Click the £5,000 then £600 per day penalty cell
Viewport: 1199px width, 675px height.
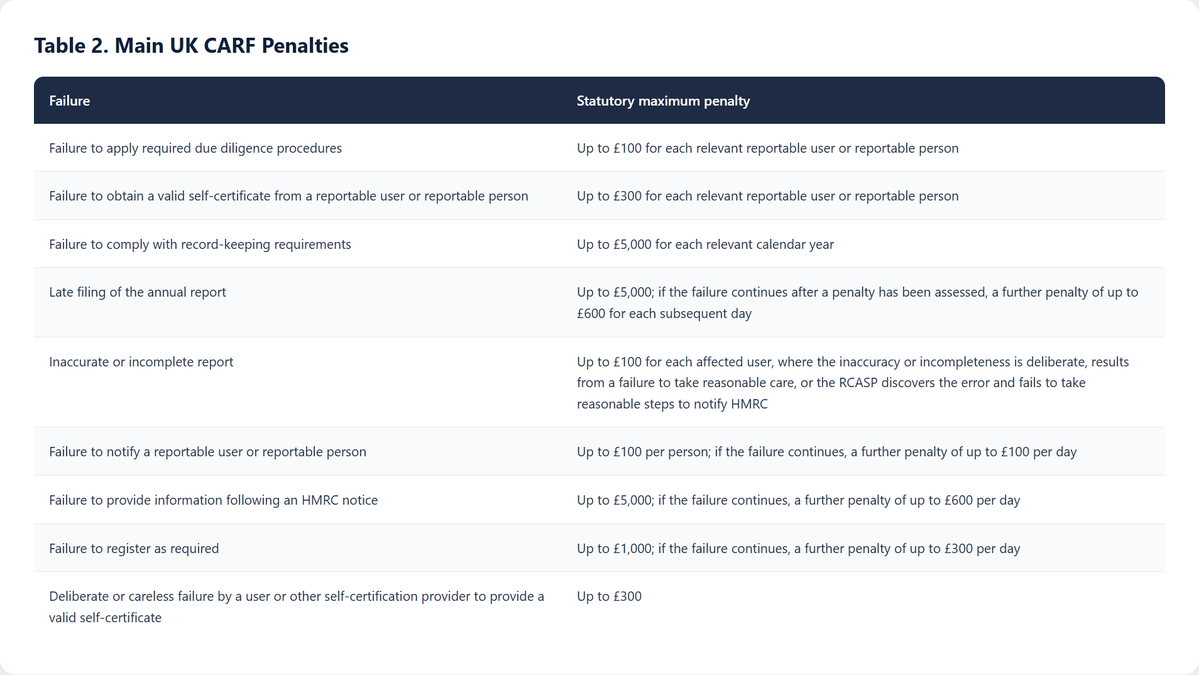click(x=798, y=500)
